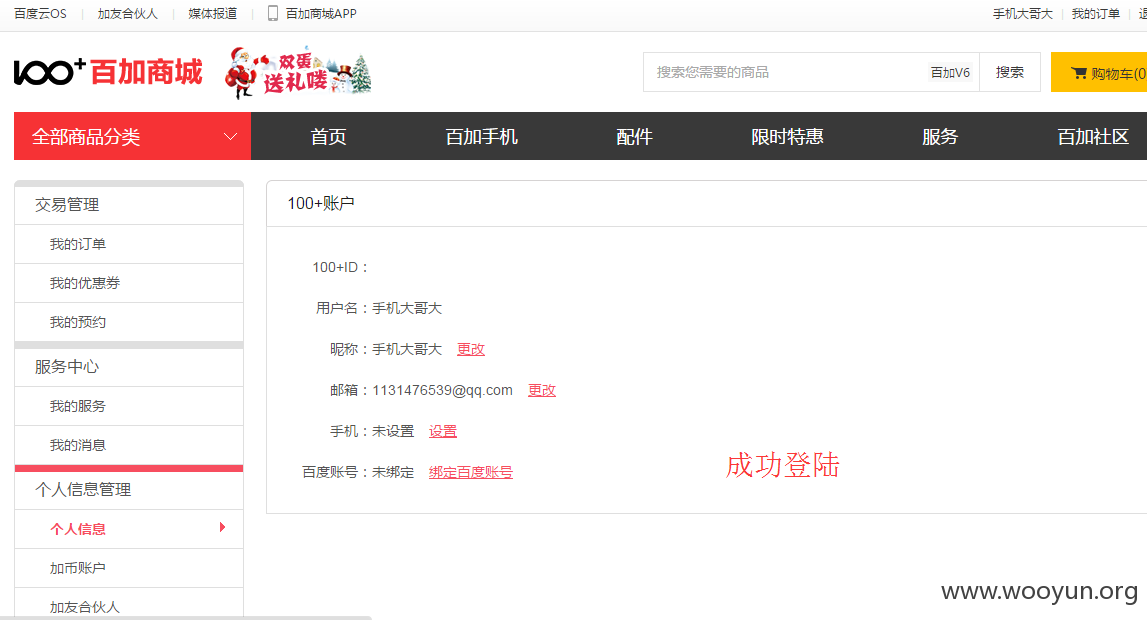The height and width of the screenshot is (620, 1147).
Task: Open the 加友合伙人 top bar link
Action: pos(127,14)
